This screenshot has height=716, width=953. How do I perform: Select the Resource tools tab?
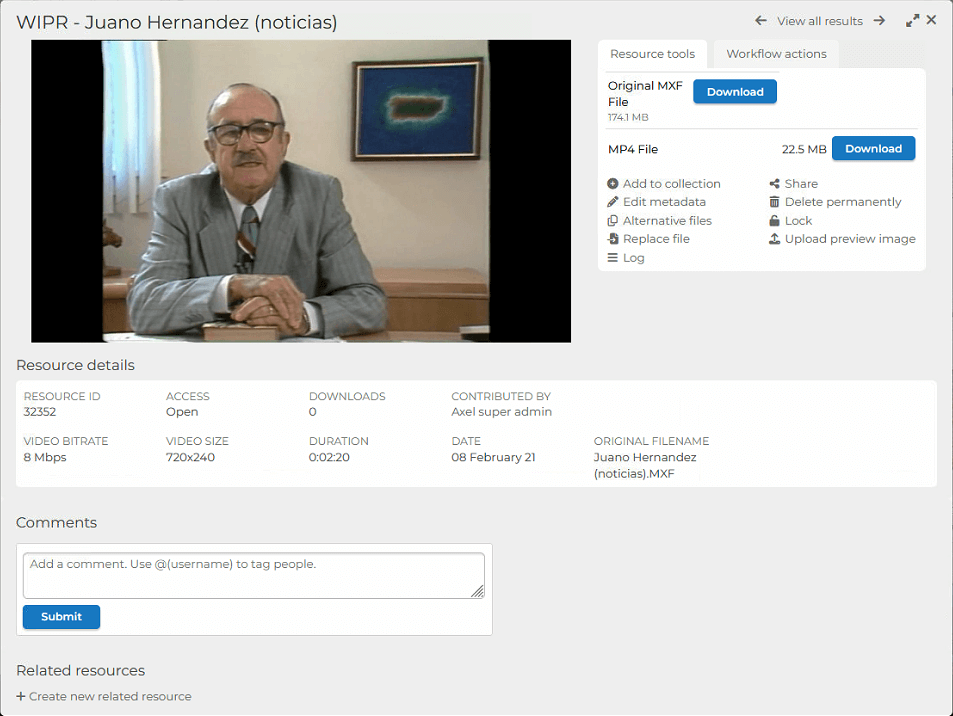coord(652,54)
